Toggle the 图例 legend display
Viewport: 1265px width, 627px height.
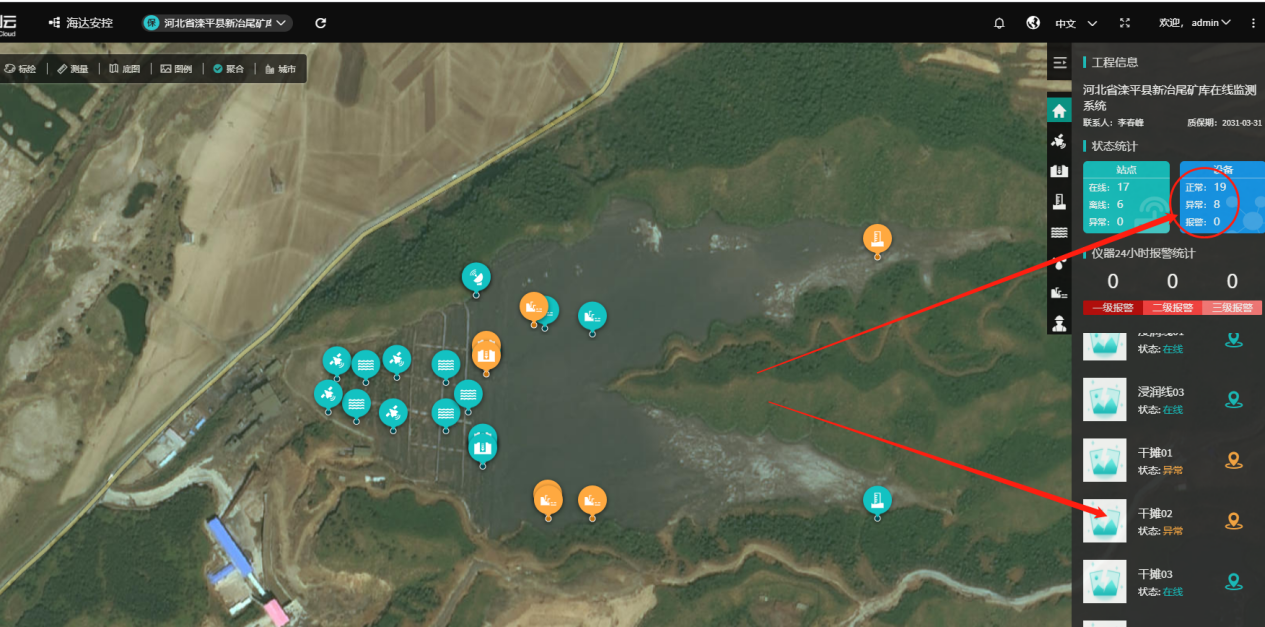(177, 69)
